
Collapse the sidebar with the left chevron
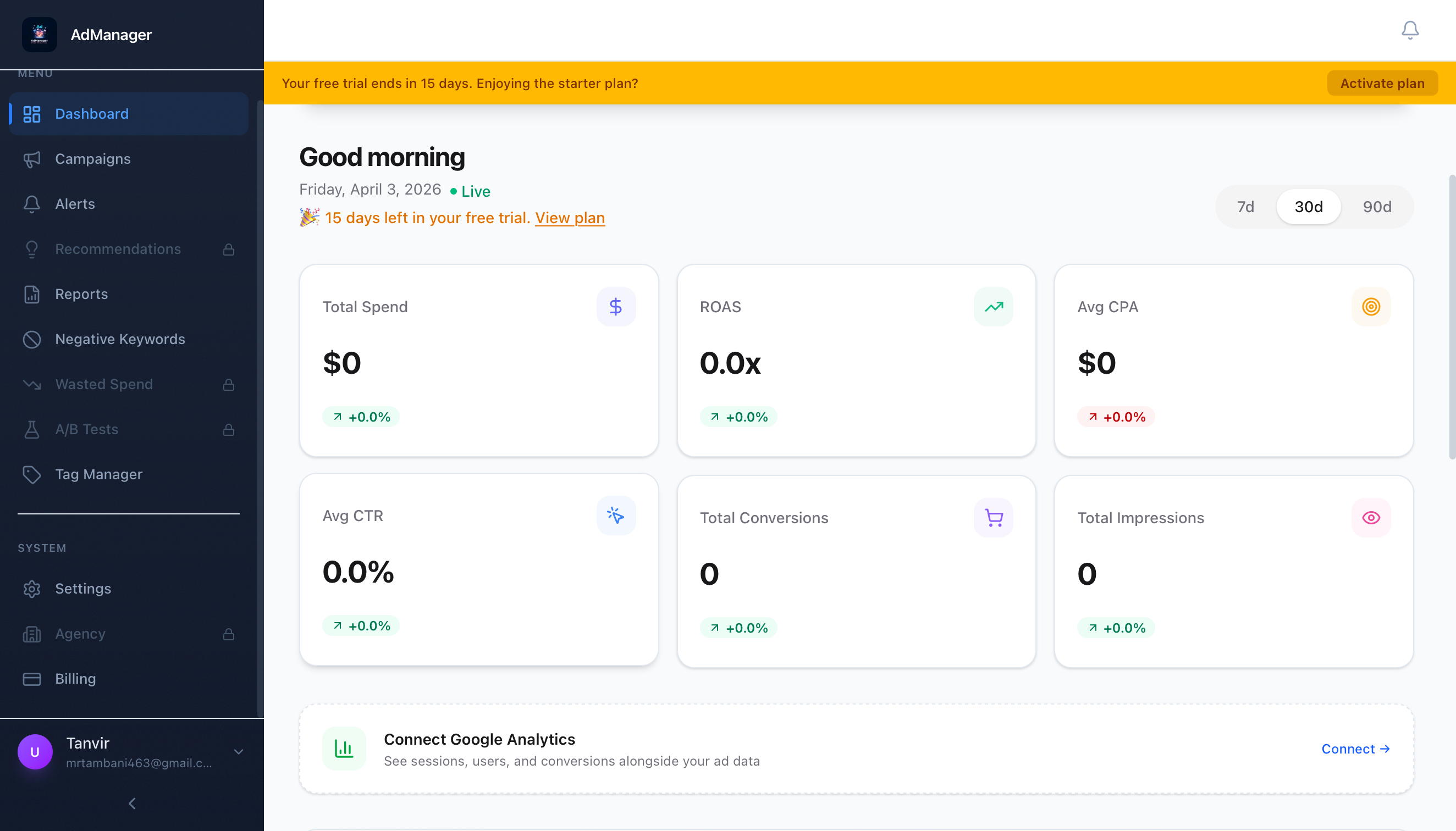pyautogui.click(x=132, y=803)
